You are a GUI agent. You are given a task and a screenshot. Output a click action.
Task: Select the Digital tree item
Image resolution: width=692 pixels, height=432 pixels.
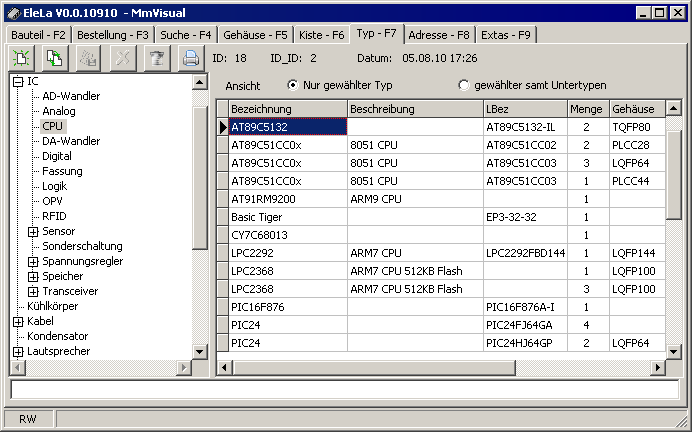click(57, 156)
